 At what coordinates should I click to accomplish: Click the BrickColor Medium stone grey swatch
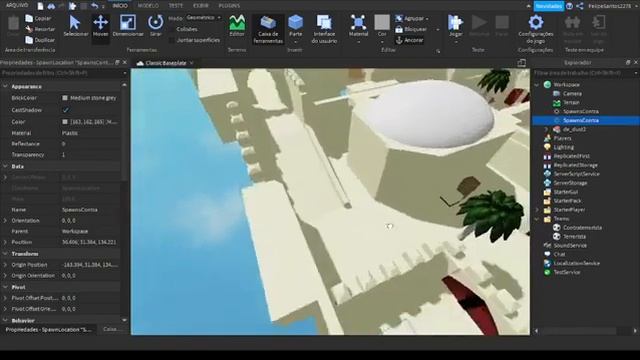[65, 98]
